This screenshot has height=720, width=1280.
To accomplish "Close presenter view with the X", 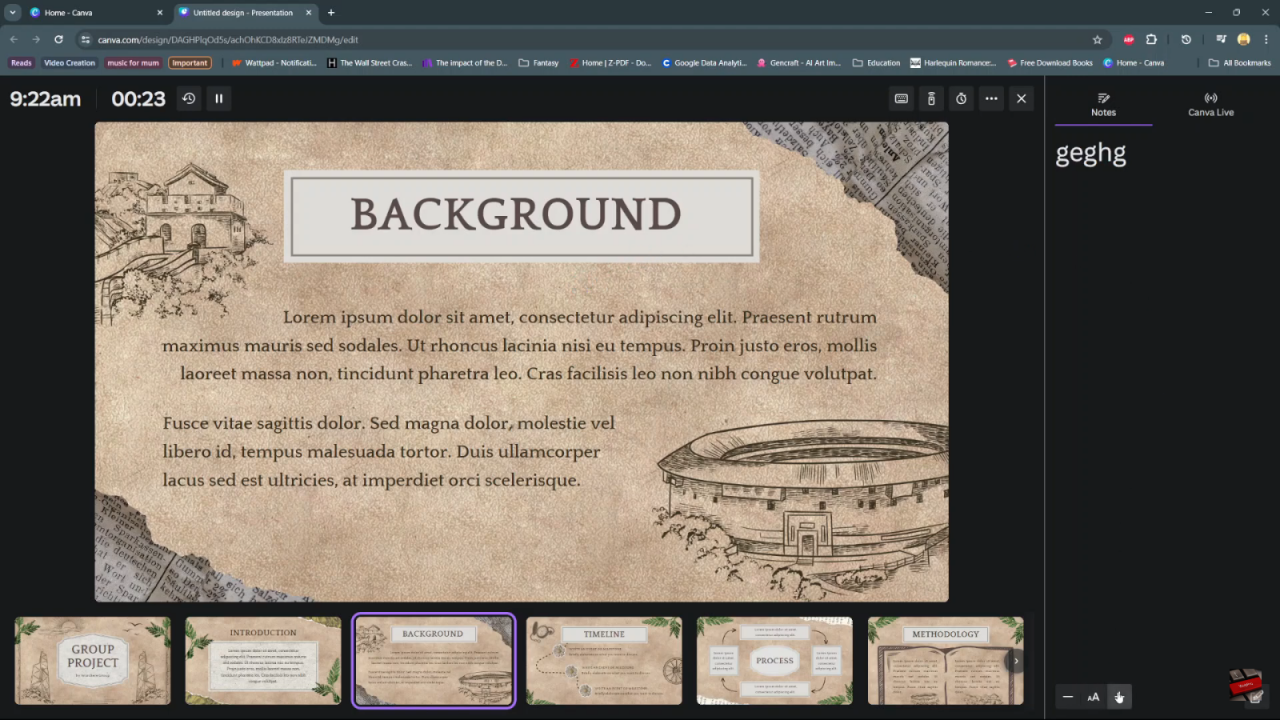I will click(1021, 98).
